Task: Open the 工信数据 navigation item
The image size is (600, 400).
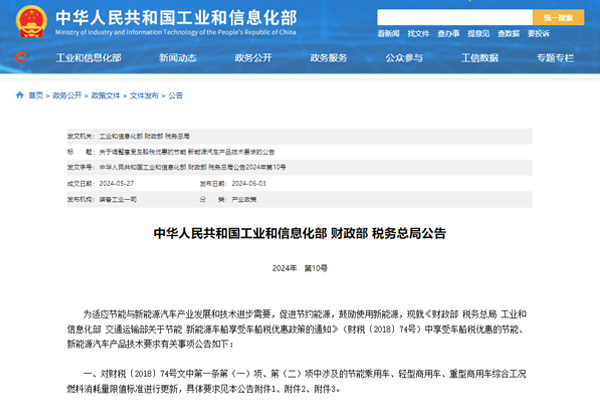Action: (480, 58)
